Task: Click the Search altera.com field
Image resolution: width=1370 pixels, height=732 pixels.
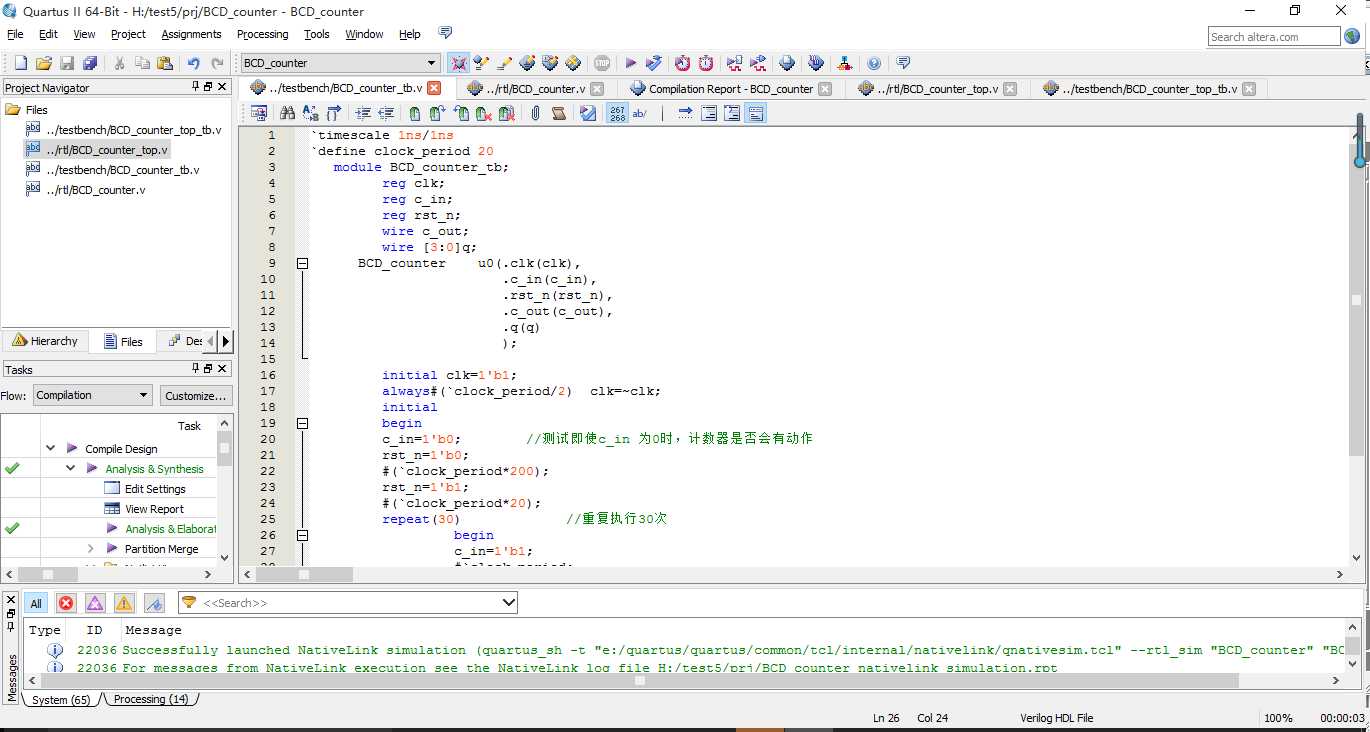Action: (x=1274, y=37)
